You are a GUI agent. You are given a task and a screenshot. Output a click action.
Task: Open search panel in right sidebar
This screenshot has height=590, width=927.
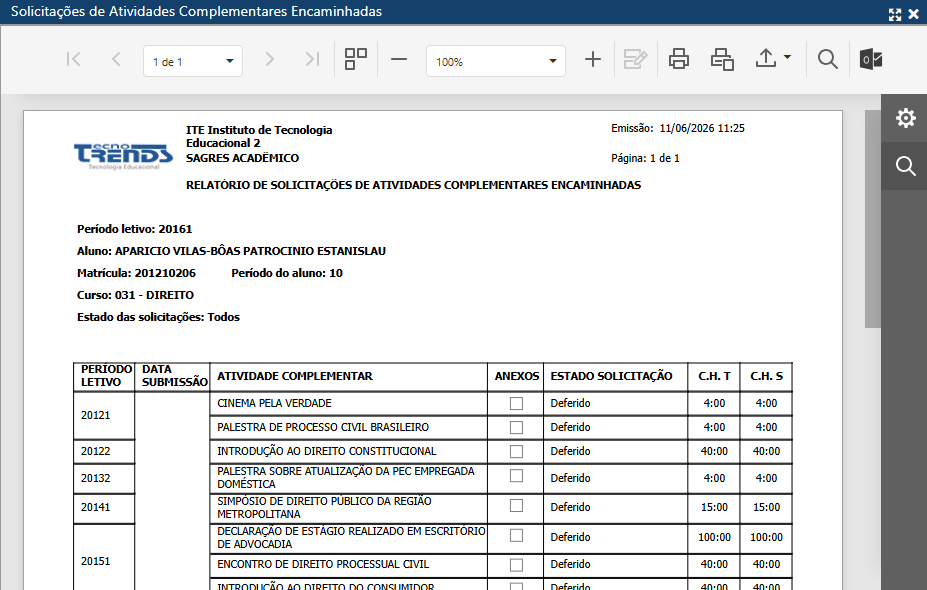tap(905, 166)
